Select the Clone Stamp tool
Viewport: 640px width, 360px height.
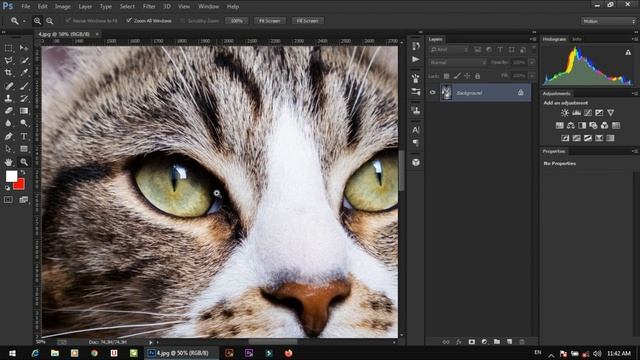8,98
